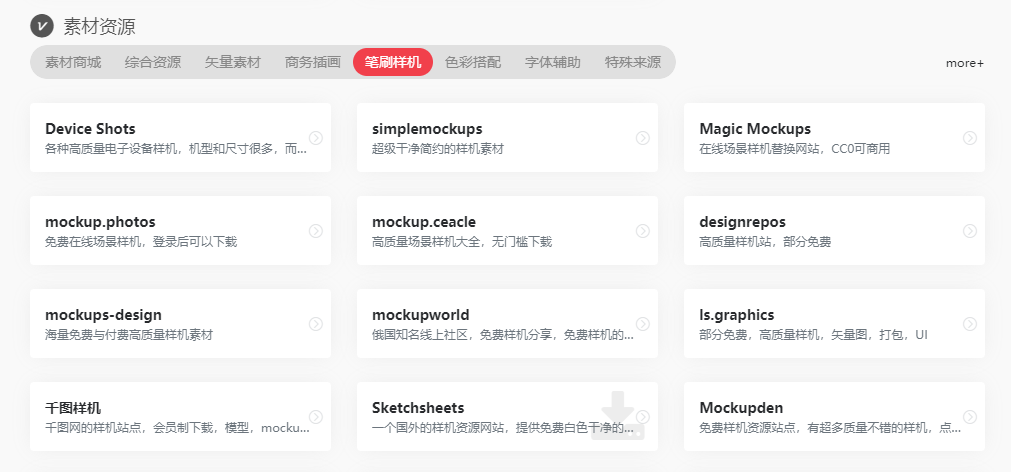
Task: Open the mockup.photos title link
Action: coord(100,222)
